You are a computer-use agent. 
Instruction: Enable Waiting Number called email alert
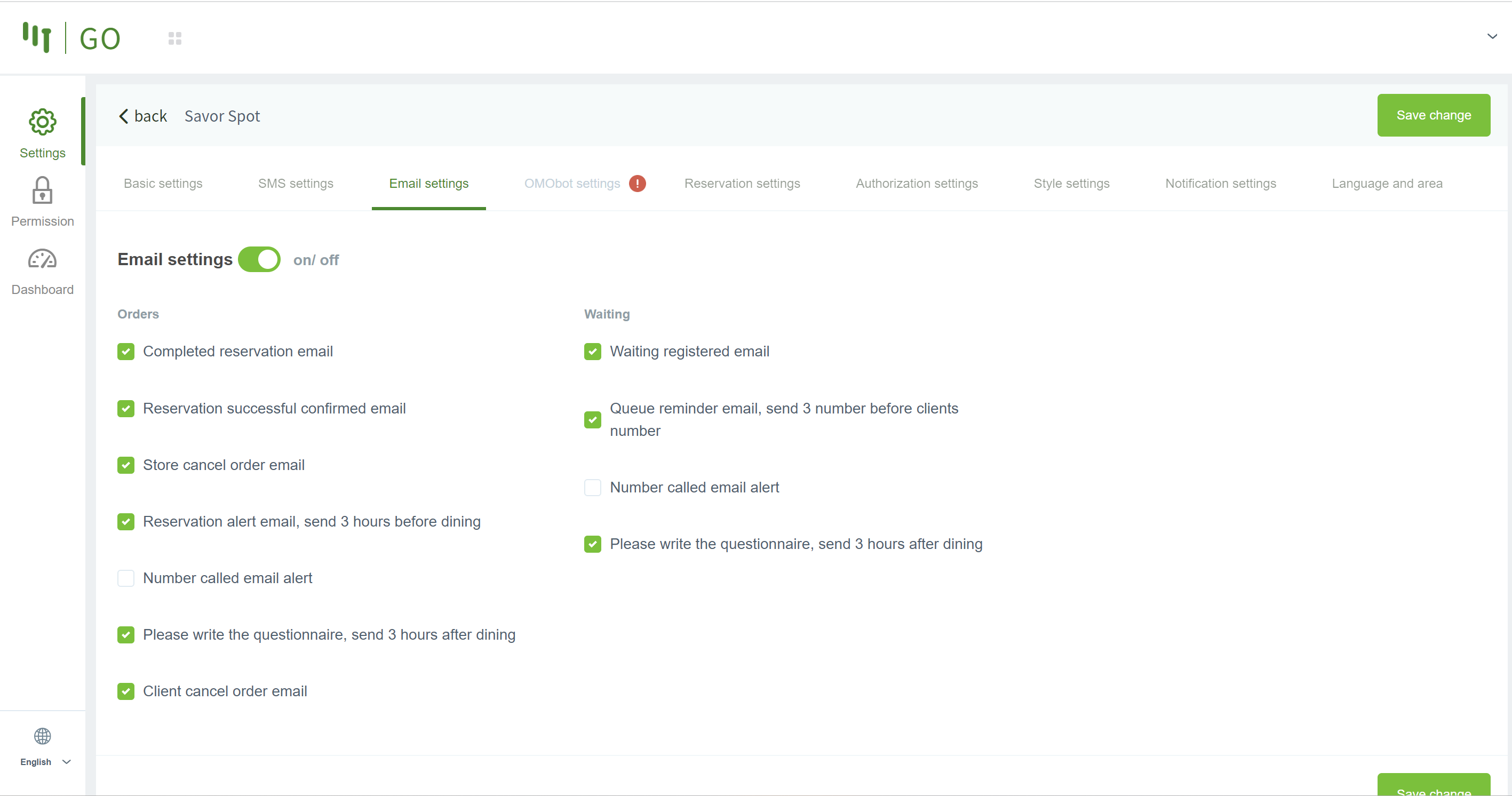pos(593,487)
